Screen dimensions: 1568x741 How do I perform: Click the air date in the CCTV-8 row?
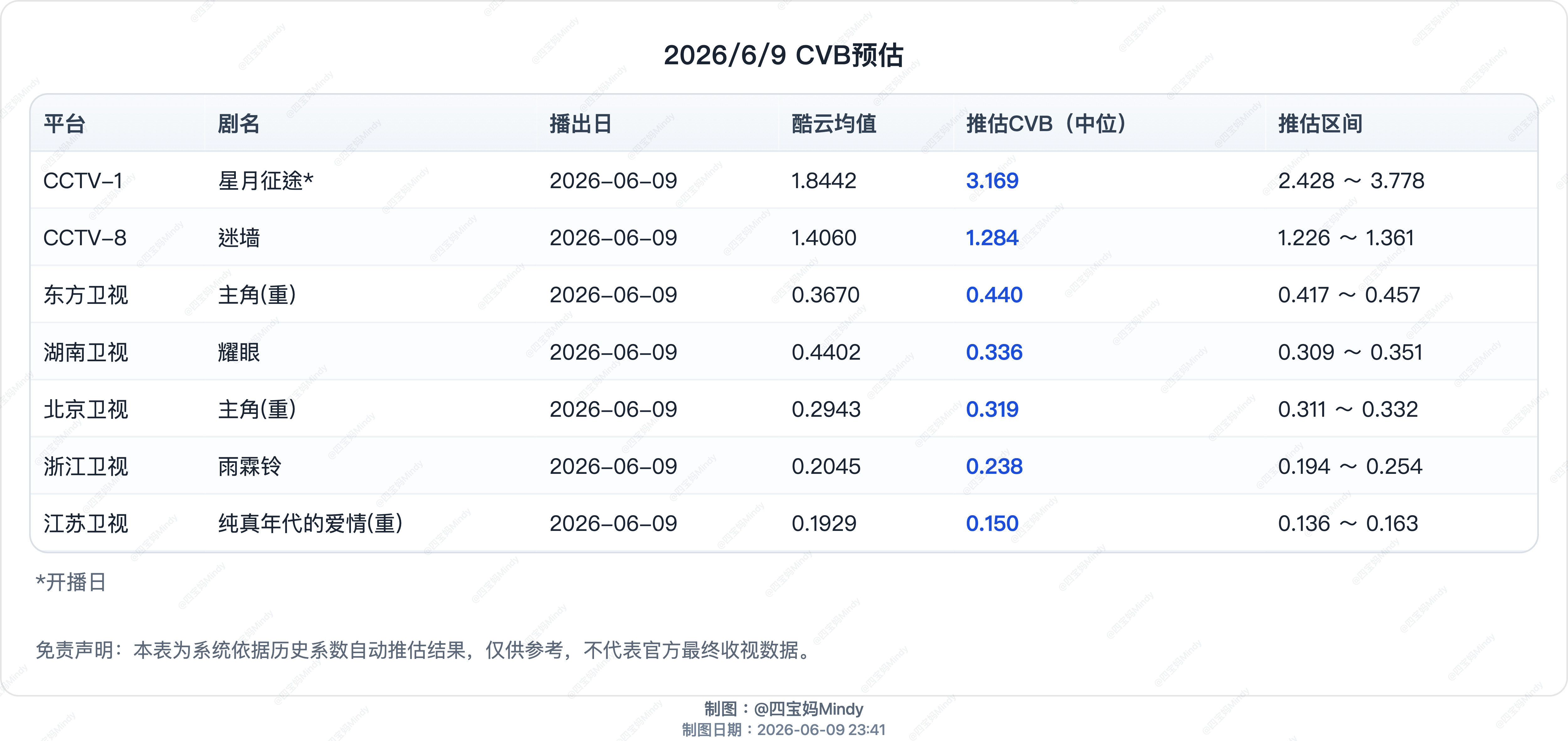coord(613,238)
